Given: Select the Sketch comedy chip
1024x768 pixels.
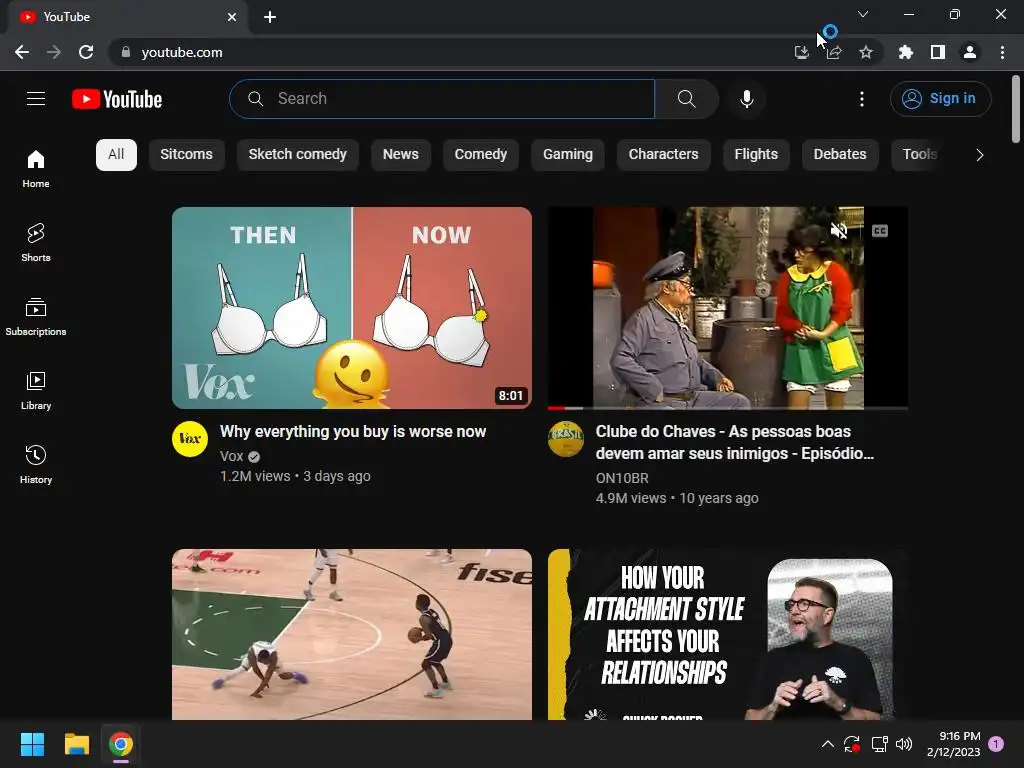Looking at the screenshot, I should 298,155.
